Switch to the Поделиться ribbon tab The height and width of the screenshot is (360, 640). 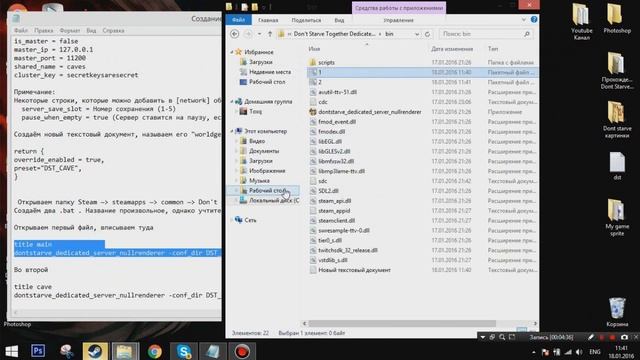pos(306,20)
